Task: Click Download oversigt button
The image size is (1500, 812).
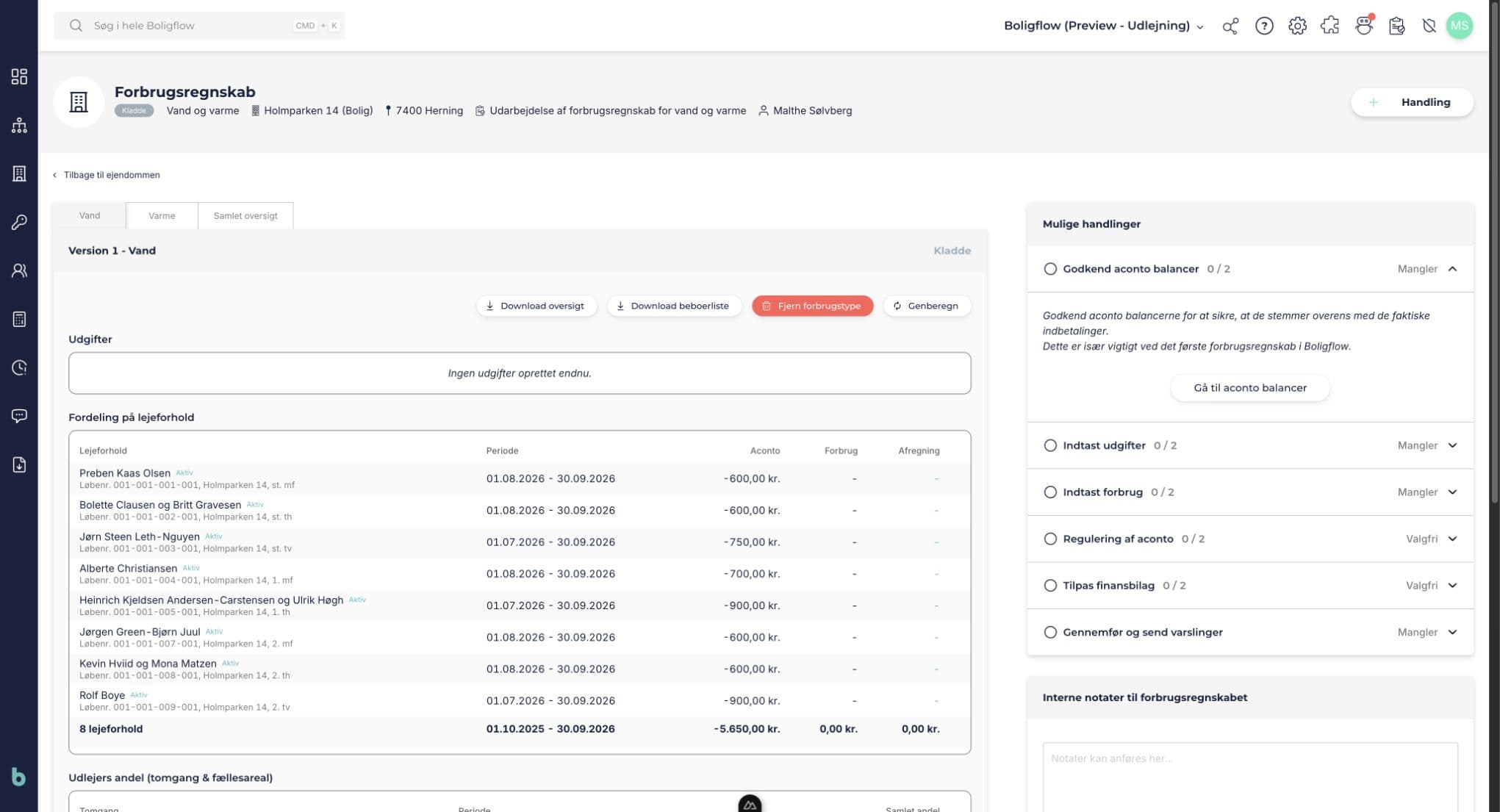Action: click(x=537, y=306)
